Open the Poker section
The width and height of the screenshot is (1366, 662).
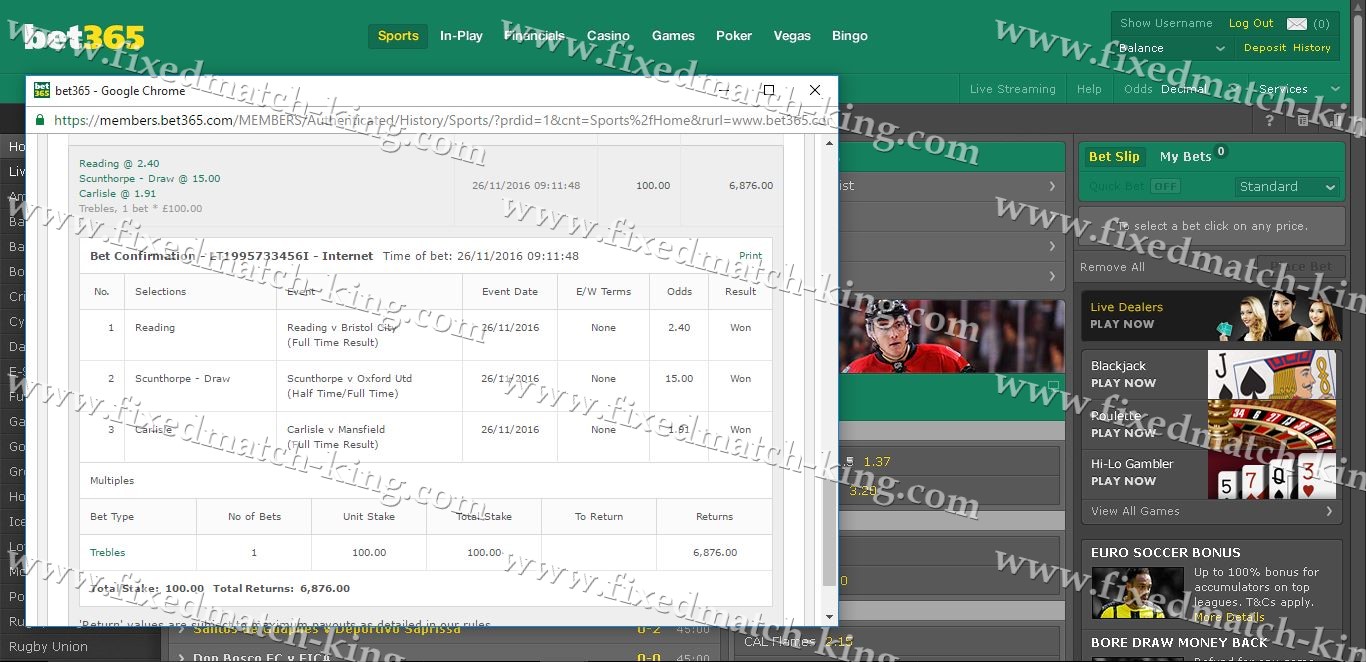click(734, 36)
